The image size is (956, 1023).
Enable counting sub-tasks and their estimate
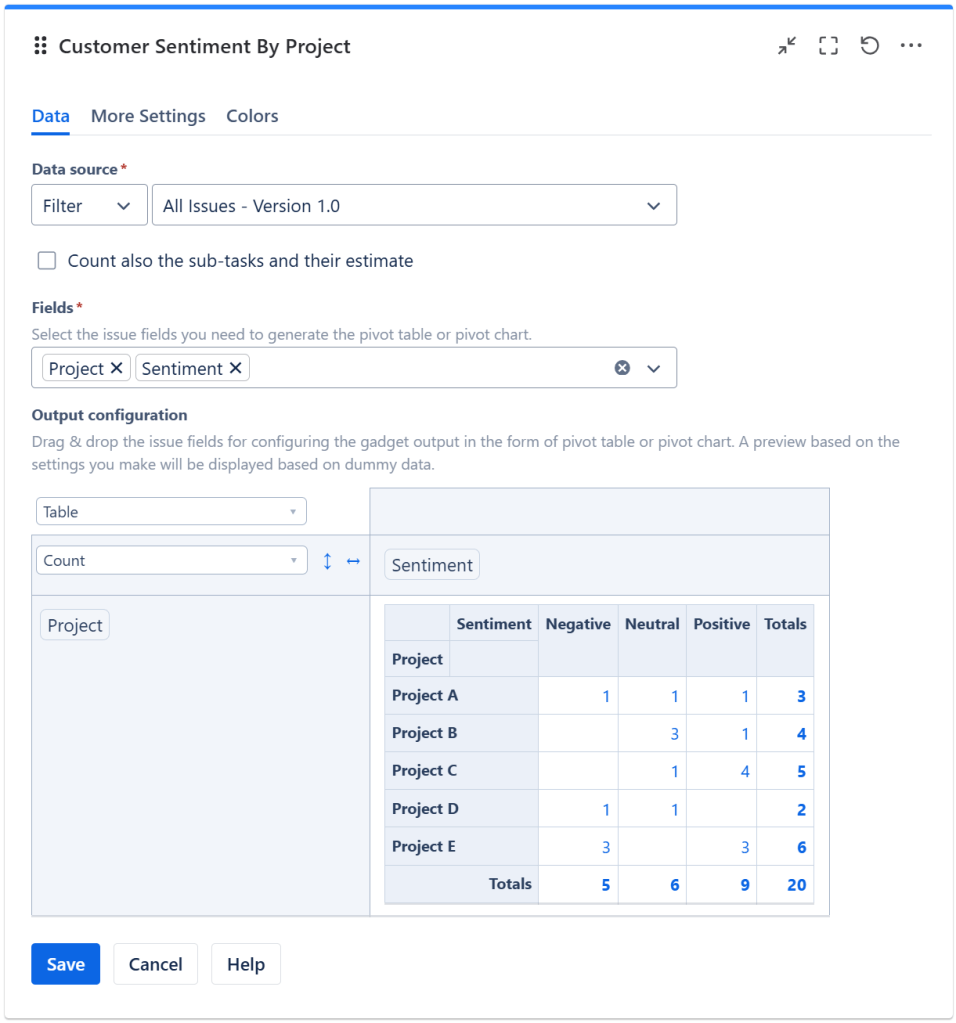(x=47, y=261)
